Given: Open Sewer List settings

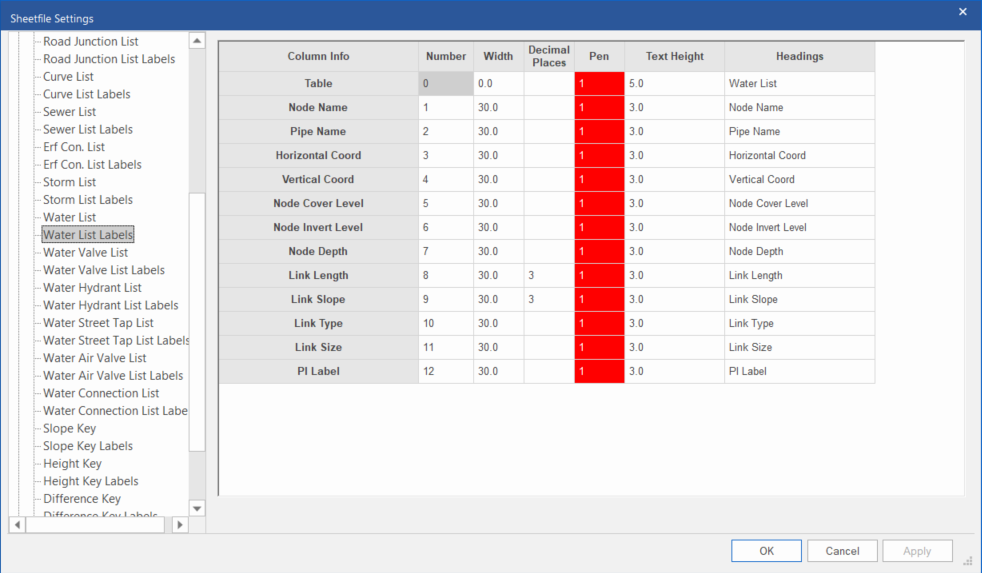Looking at the screenshot, I should pyautogui.click(x=69, y=112).
